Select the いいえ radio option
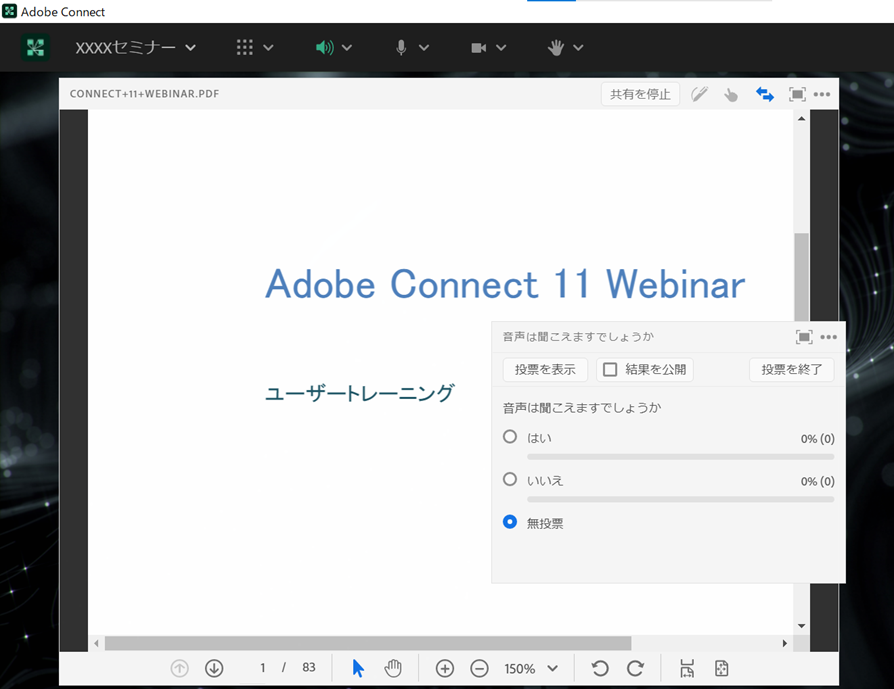 point(510,479)
